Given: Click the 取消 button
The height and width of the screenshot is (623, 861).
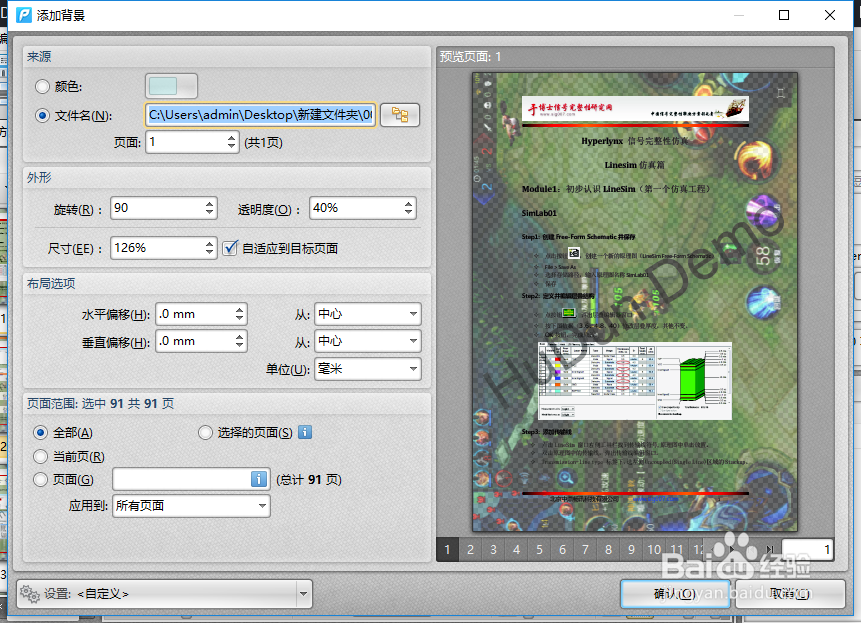Looking at the screenshot, I should pyautogui.click(x=790, y=594).
